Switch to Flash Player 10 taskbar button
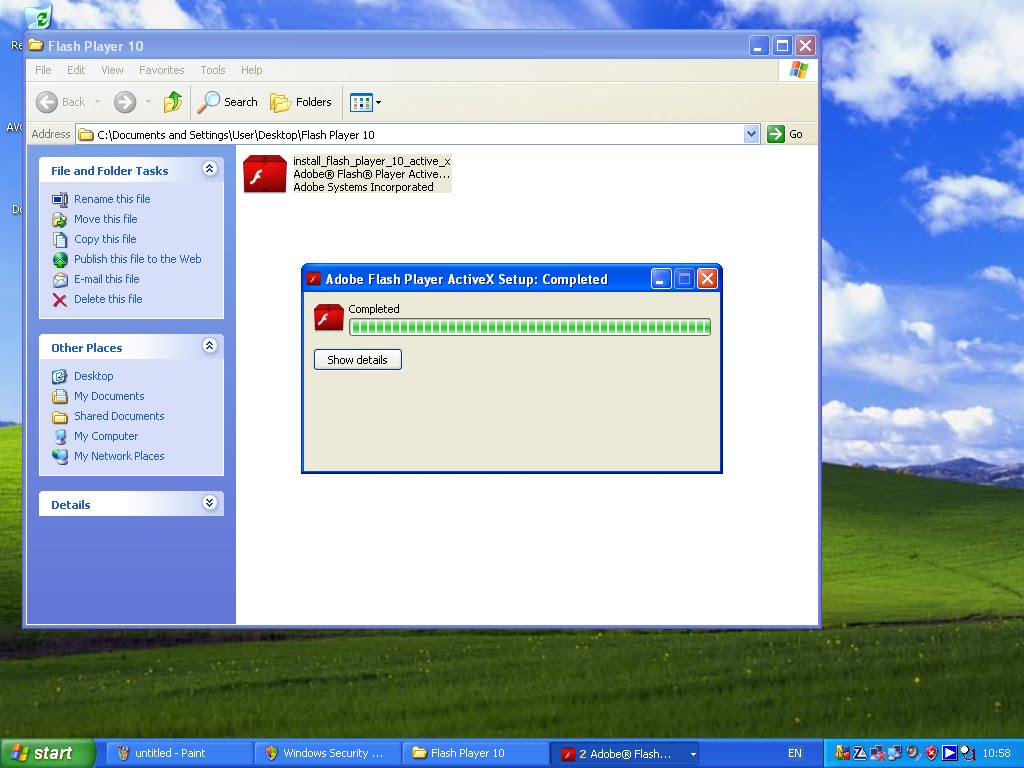The width and height of the screenshot is (1024, 768). click(x=473, y=754)
